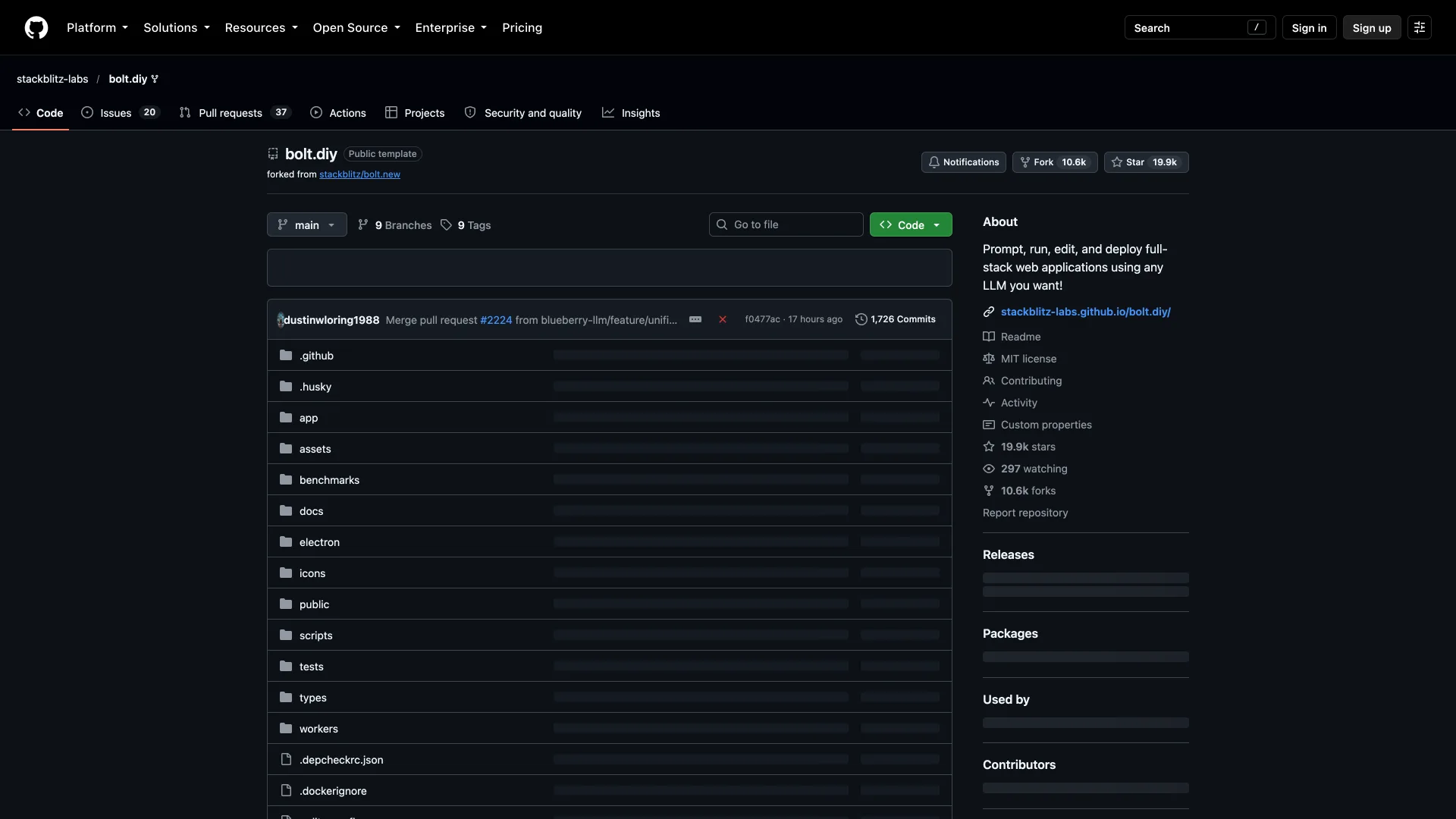
Task: Open the app folder
Action: (309, 418)
